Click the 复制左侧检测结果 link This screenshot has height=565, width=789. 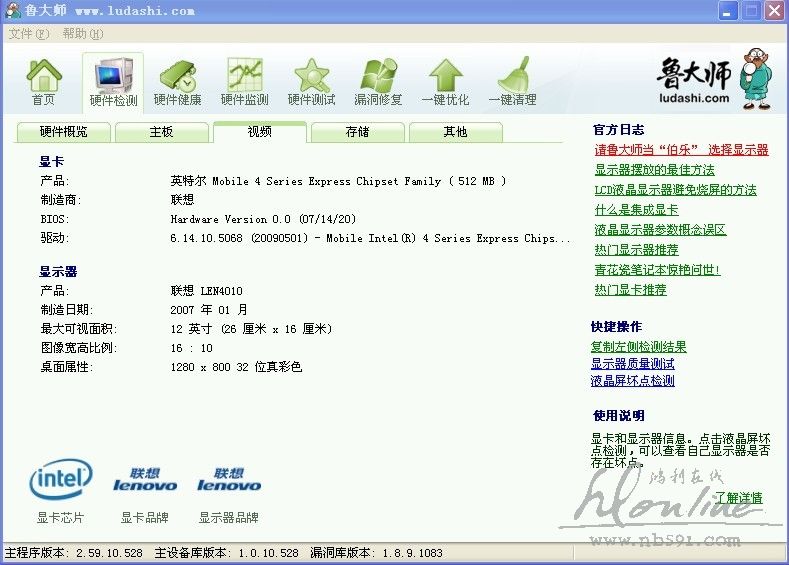click(x=638, y=347)
